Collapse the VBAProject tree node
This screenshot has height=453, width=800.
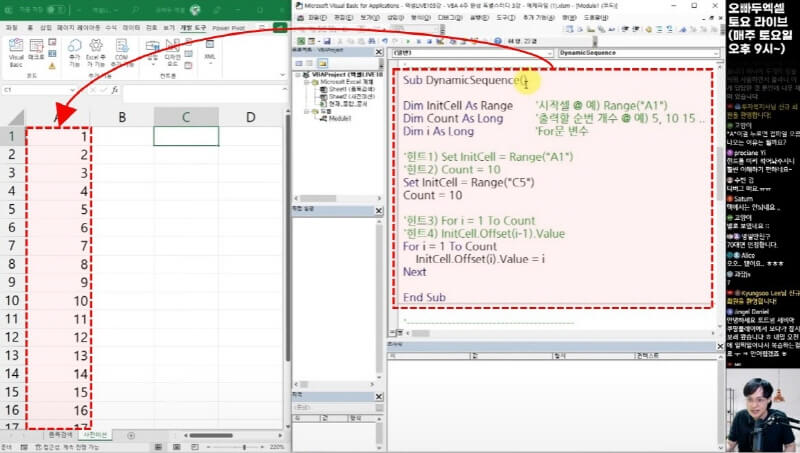click(298, 74)
